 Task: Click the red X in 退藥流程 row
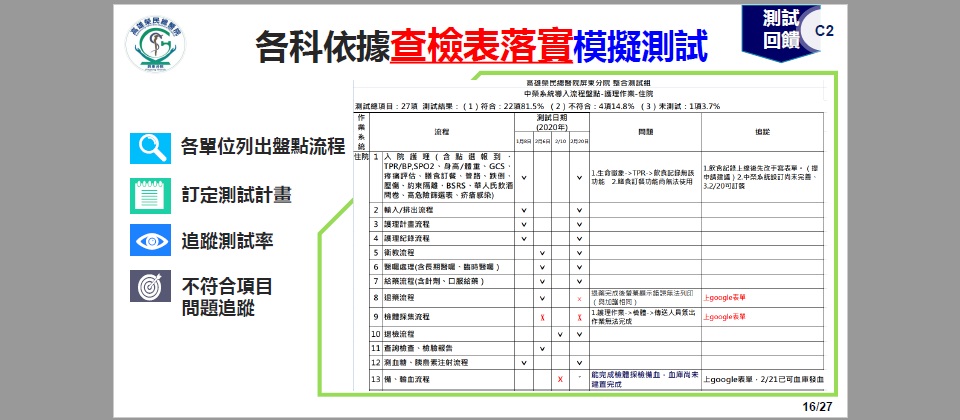point(579,299)
